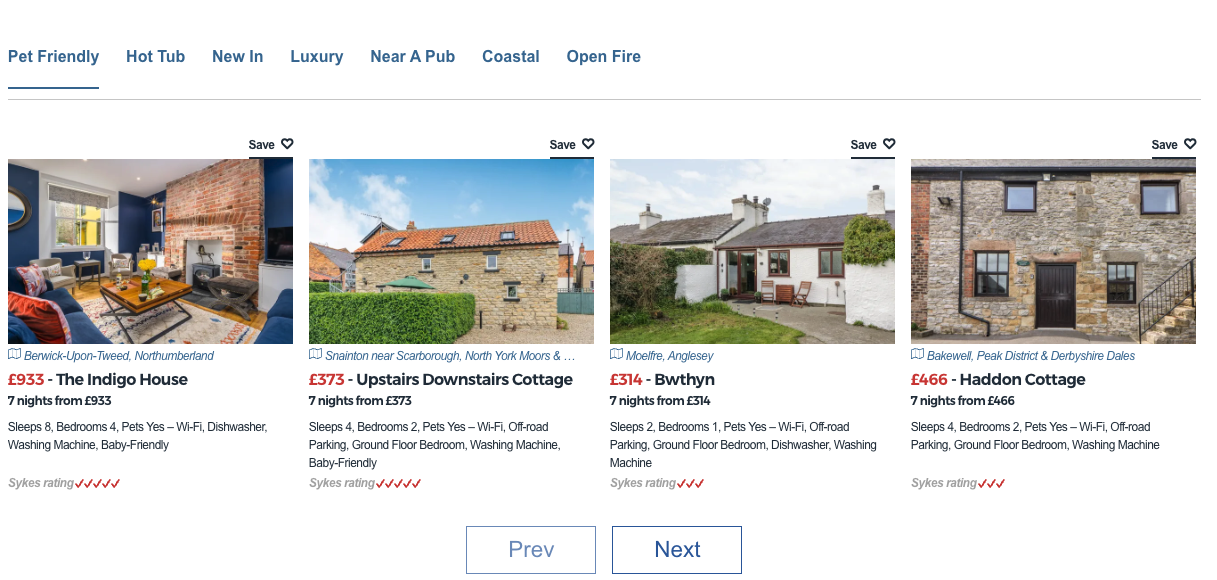Click map icon beside Bakewell, Peak District

click(x=917, y=355)
